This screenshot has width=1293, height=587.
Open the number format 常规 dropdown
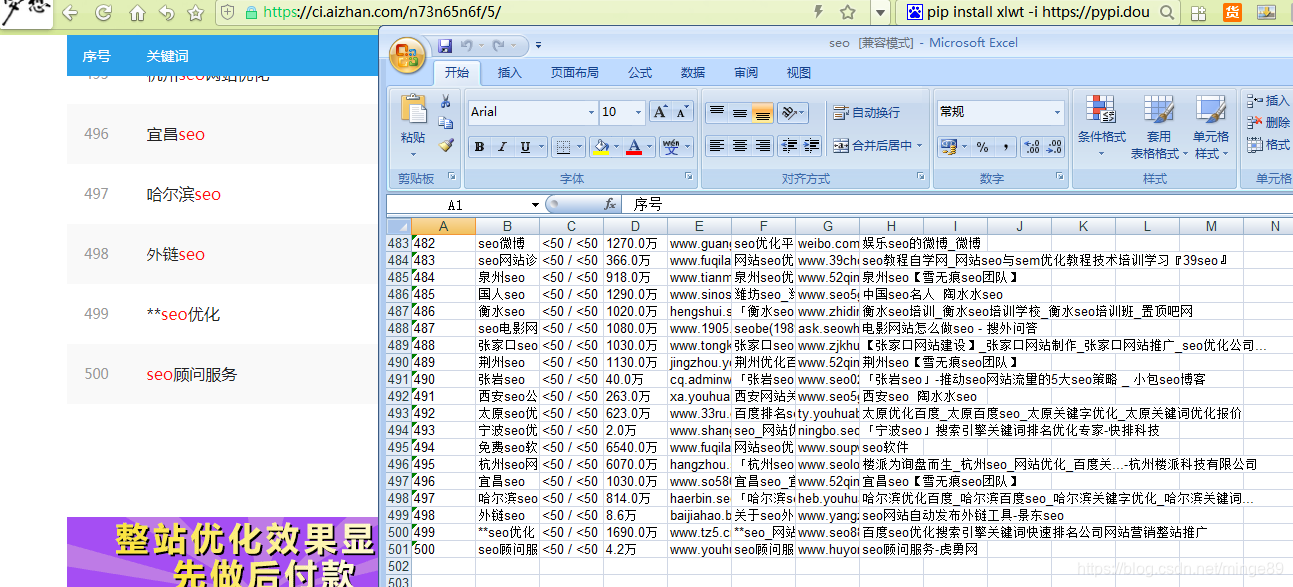(1058, 112)
